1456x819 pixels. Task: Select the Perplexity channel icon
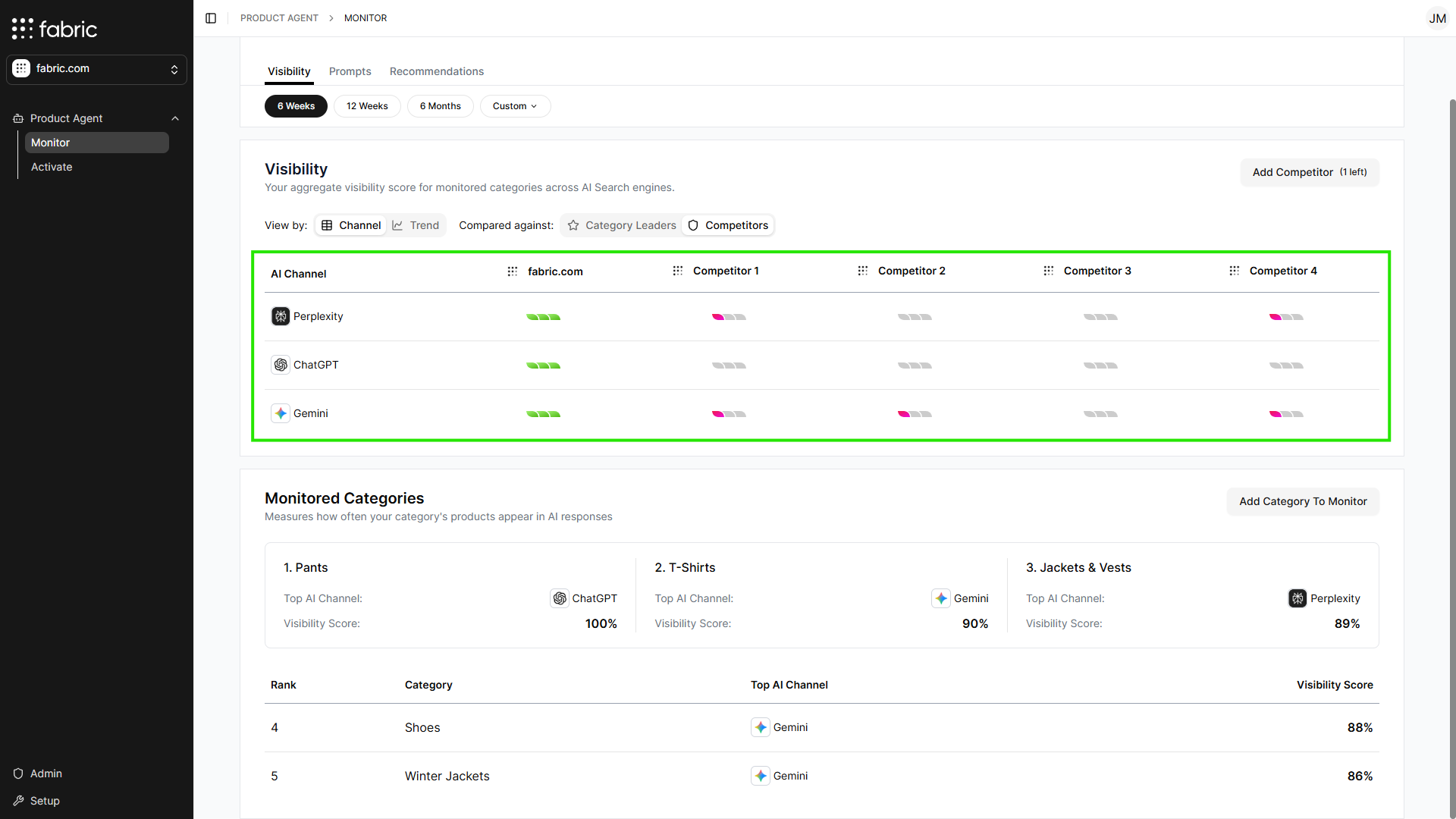click(x=281, y=316)
